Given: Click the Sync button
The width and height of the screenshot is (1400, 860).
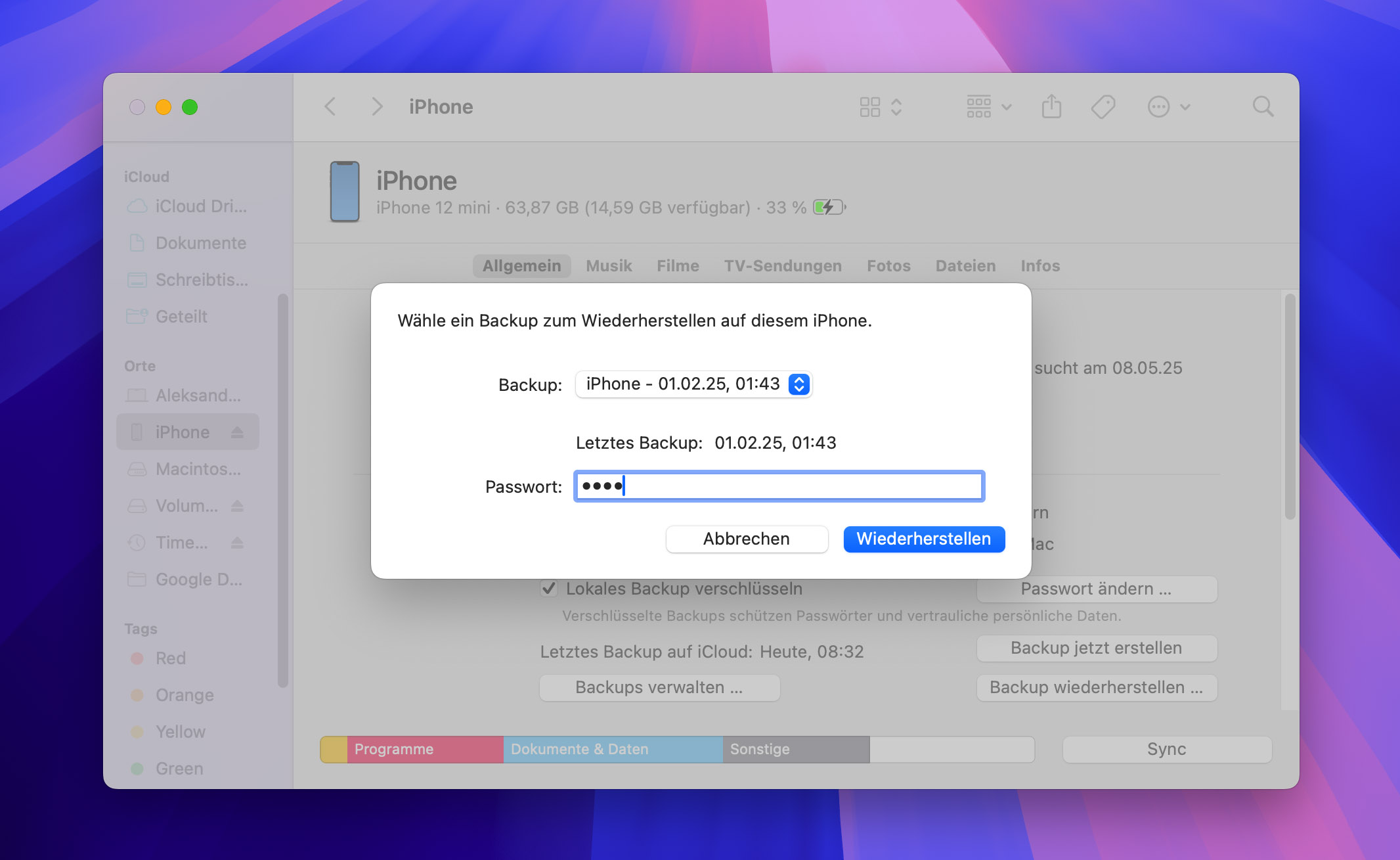Looking at the screenshot, I should 1167,749.
